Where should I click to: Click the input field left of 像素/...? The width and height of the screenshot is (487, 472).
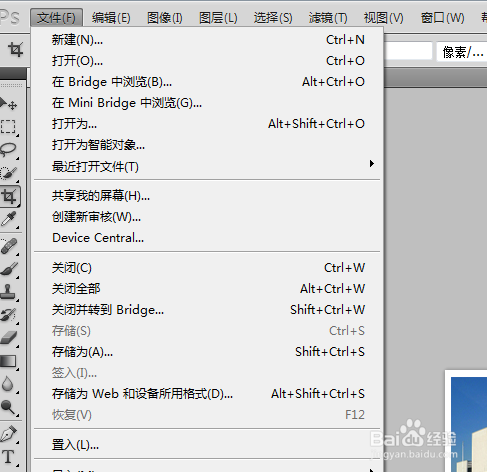tap(408, 51)
